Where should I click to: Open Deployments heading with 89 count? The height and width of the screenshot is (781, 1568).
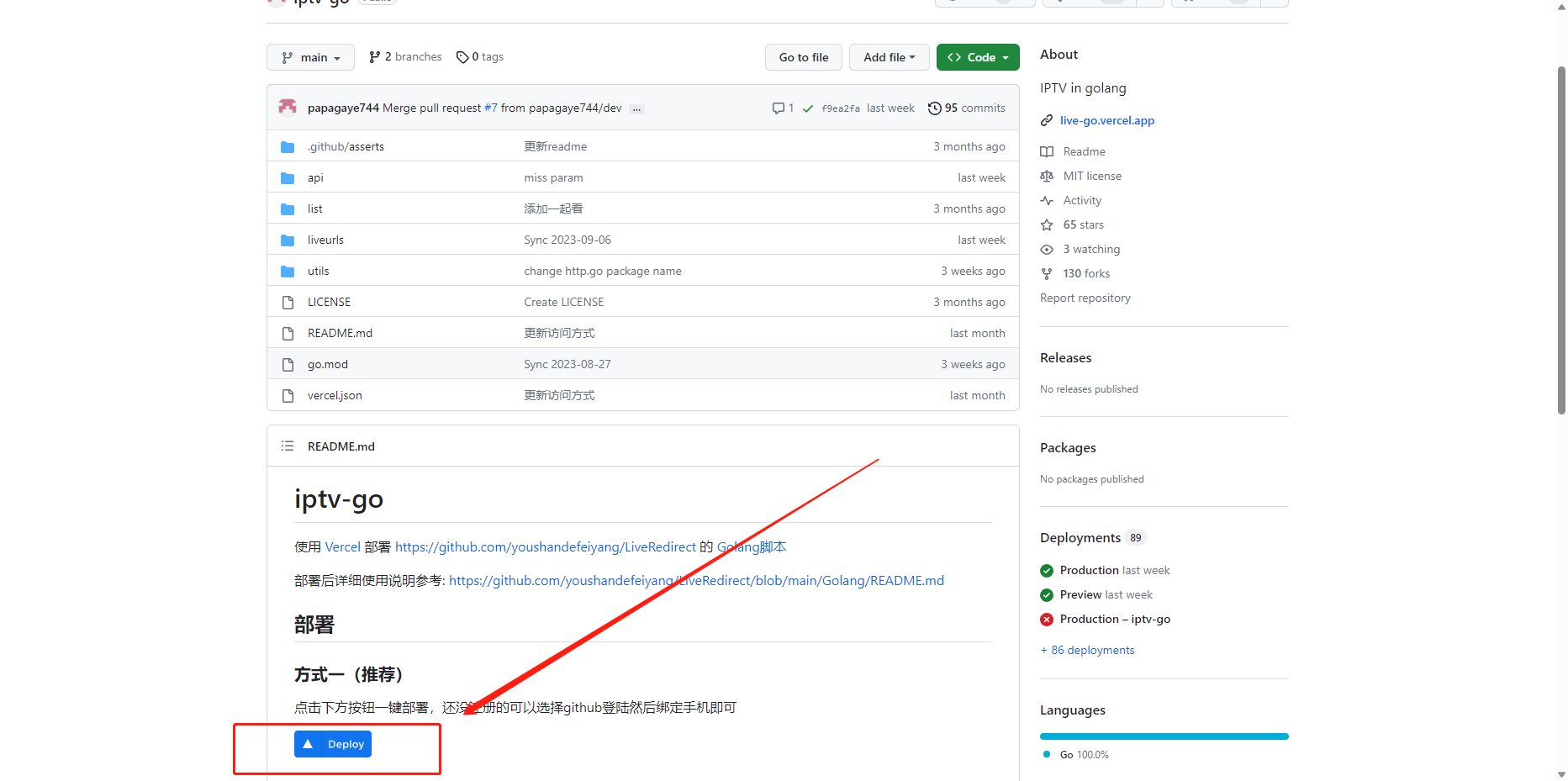click(1093, 537)
